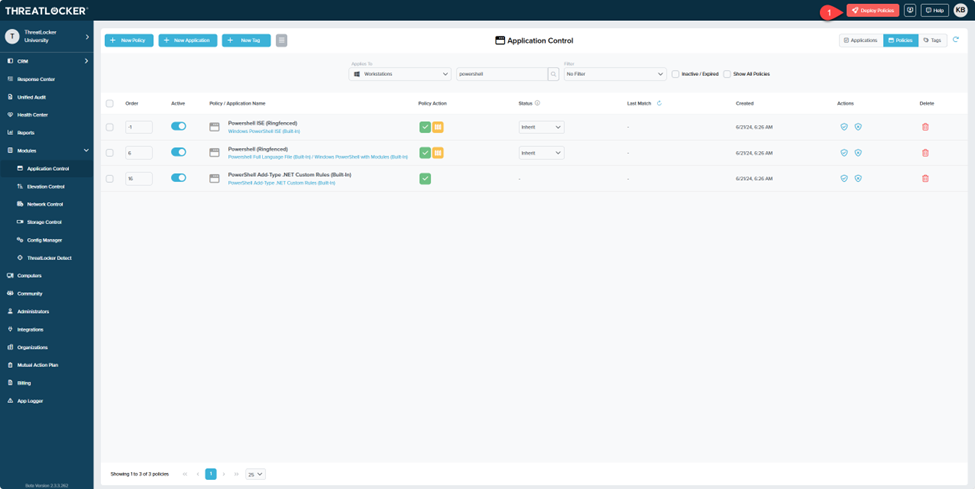
Task: Delete Powershell (Ringfenced) policy
Action: pos(925,152)
